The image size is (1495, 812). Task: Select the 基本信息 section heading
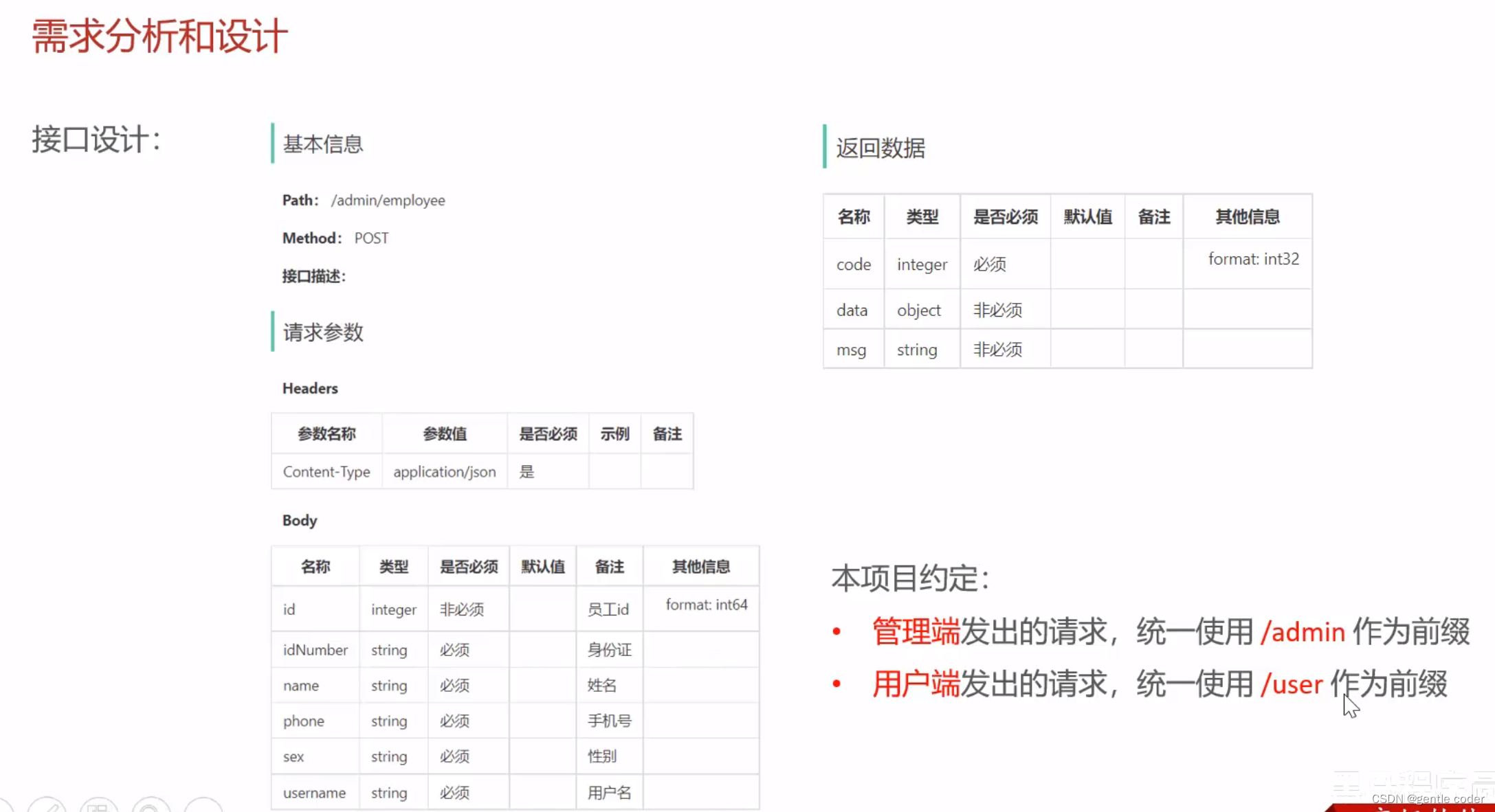(323, 144)
